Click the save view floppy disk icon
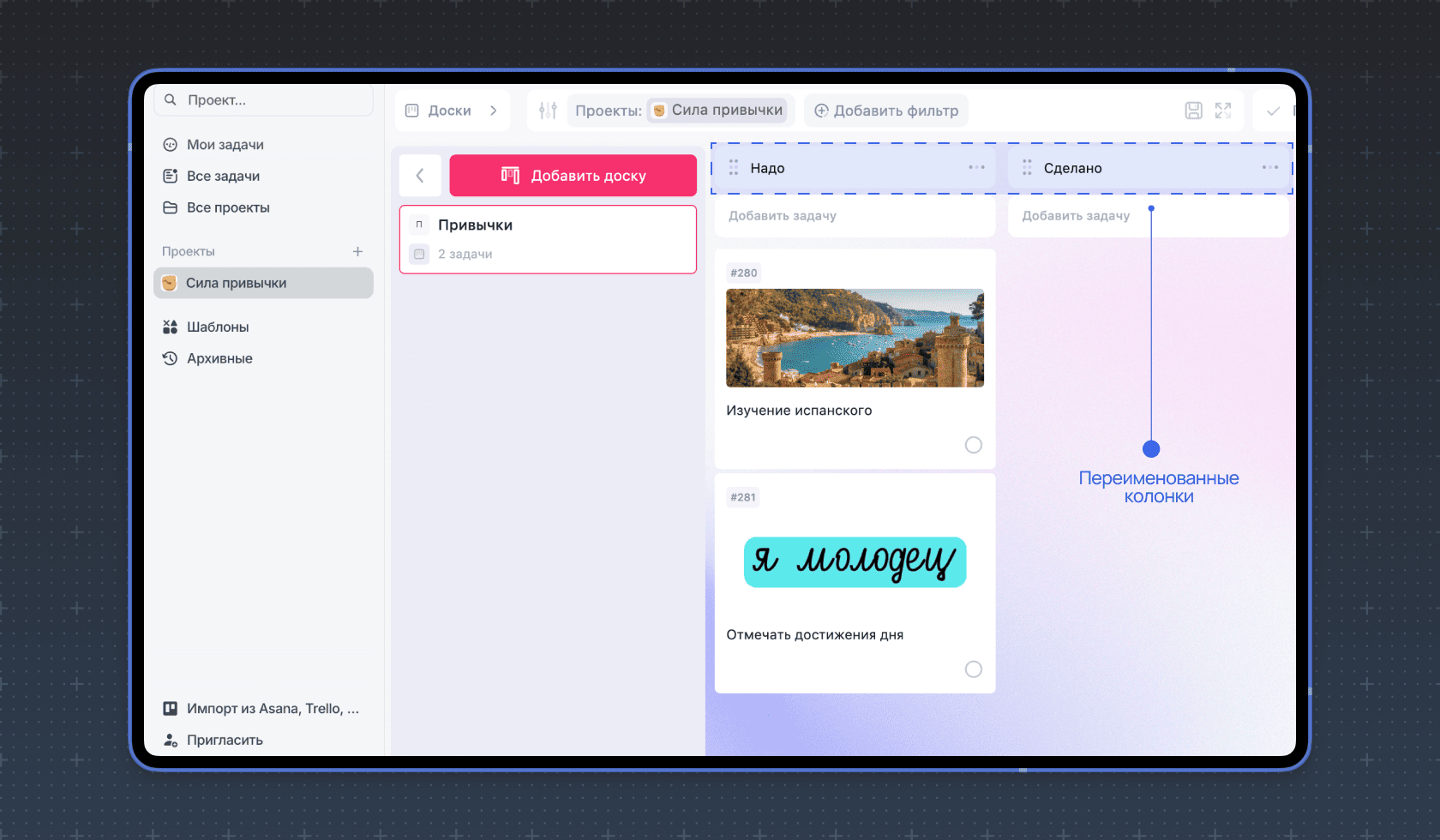 pyautogui.click(x=1193, y=111)
